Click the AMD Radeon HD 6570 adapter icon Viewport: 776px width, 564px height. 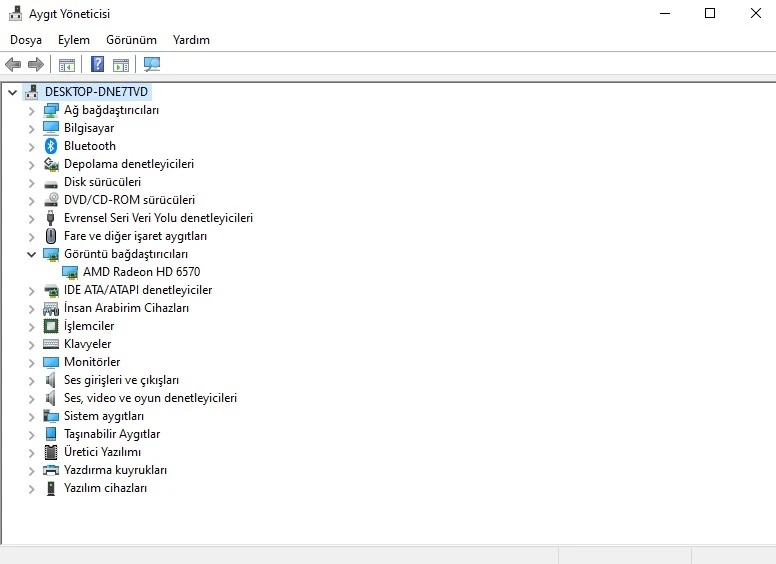click(x=70, y=272)
